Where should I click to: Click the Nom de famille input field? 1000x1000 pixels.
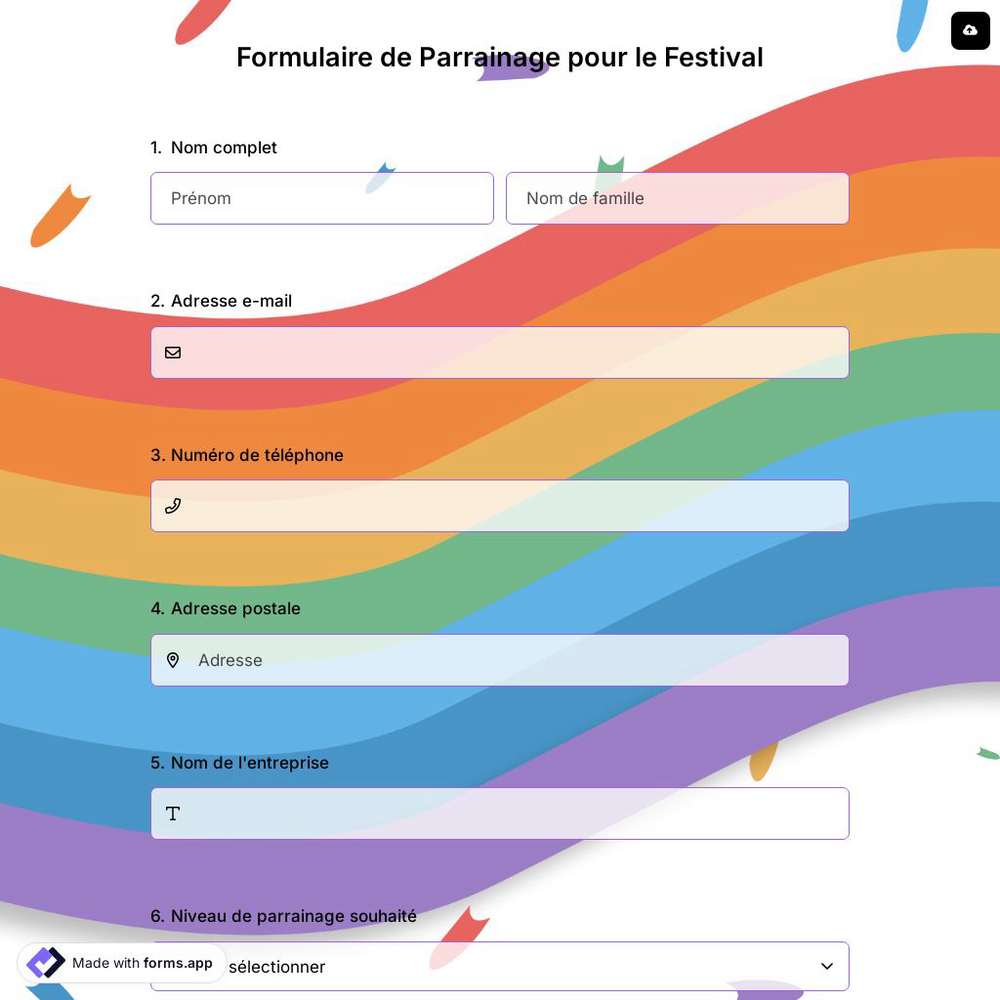click(x=677, y=198)
